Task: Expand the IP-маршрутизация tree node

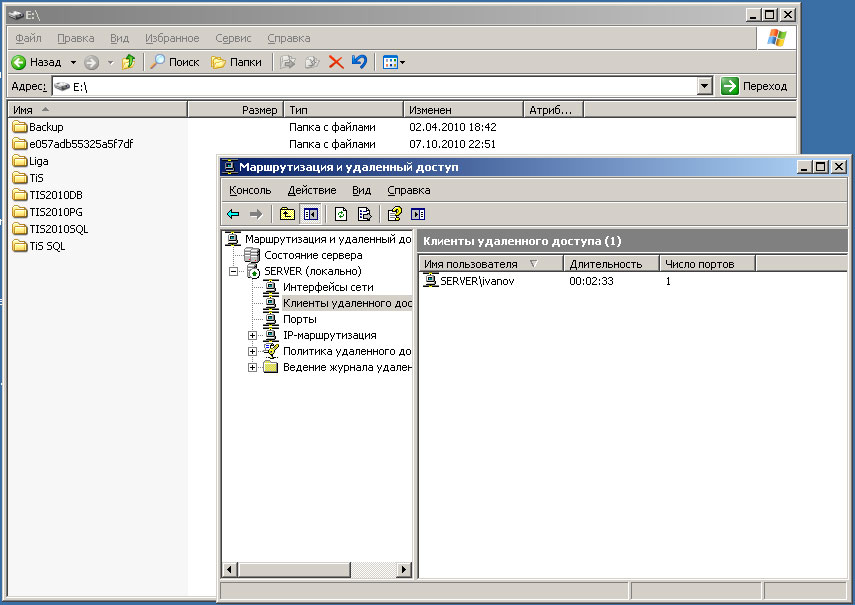Action: click(253, 335)
